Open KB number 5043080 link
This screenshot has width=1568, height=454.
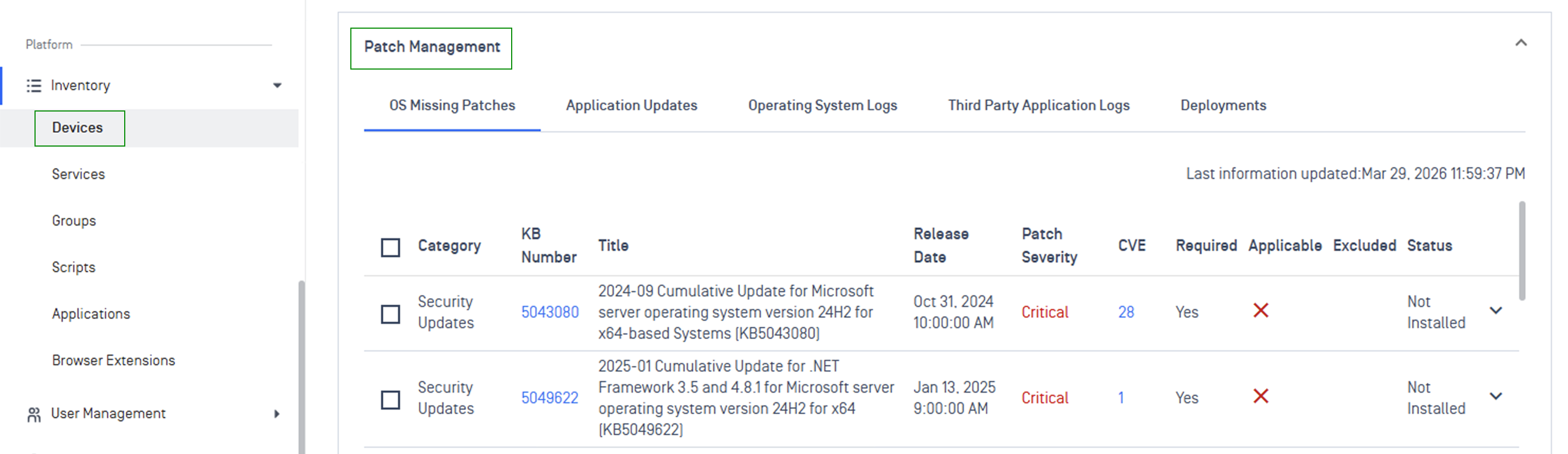[x=550, y=312]
